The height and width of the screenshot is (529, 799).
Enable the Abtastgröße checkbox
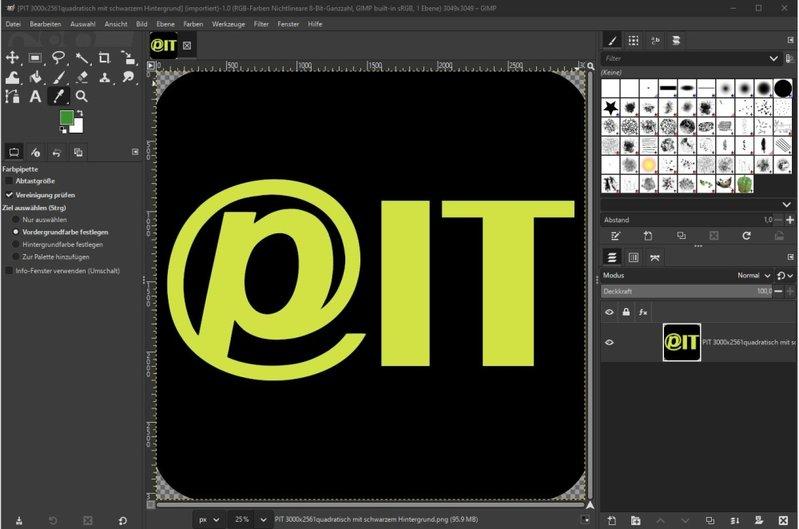[10, 181]
